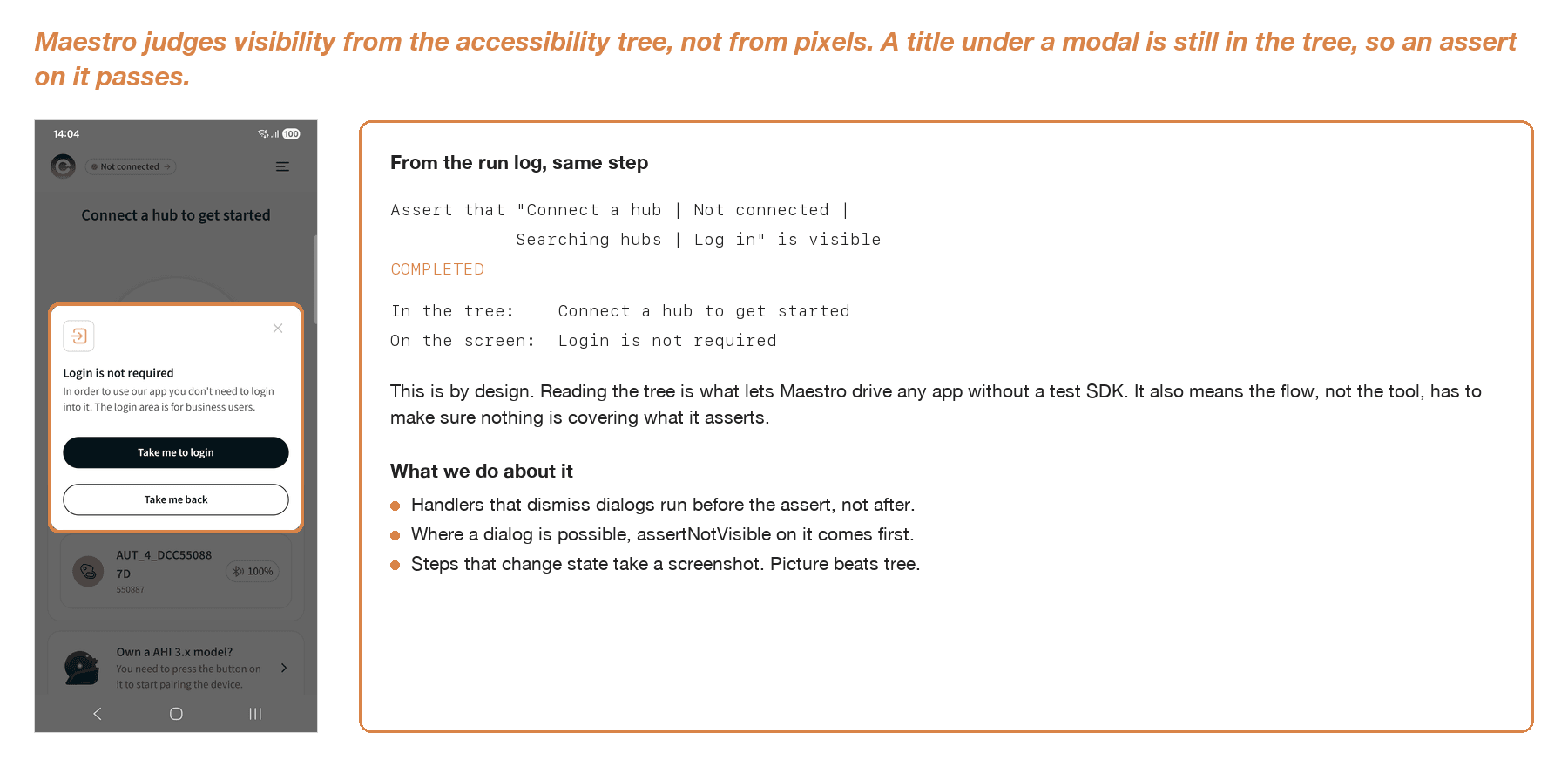Tap the Wi-Fi signal status icon
1568x767 pixels.
tap(263, 134)
